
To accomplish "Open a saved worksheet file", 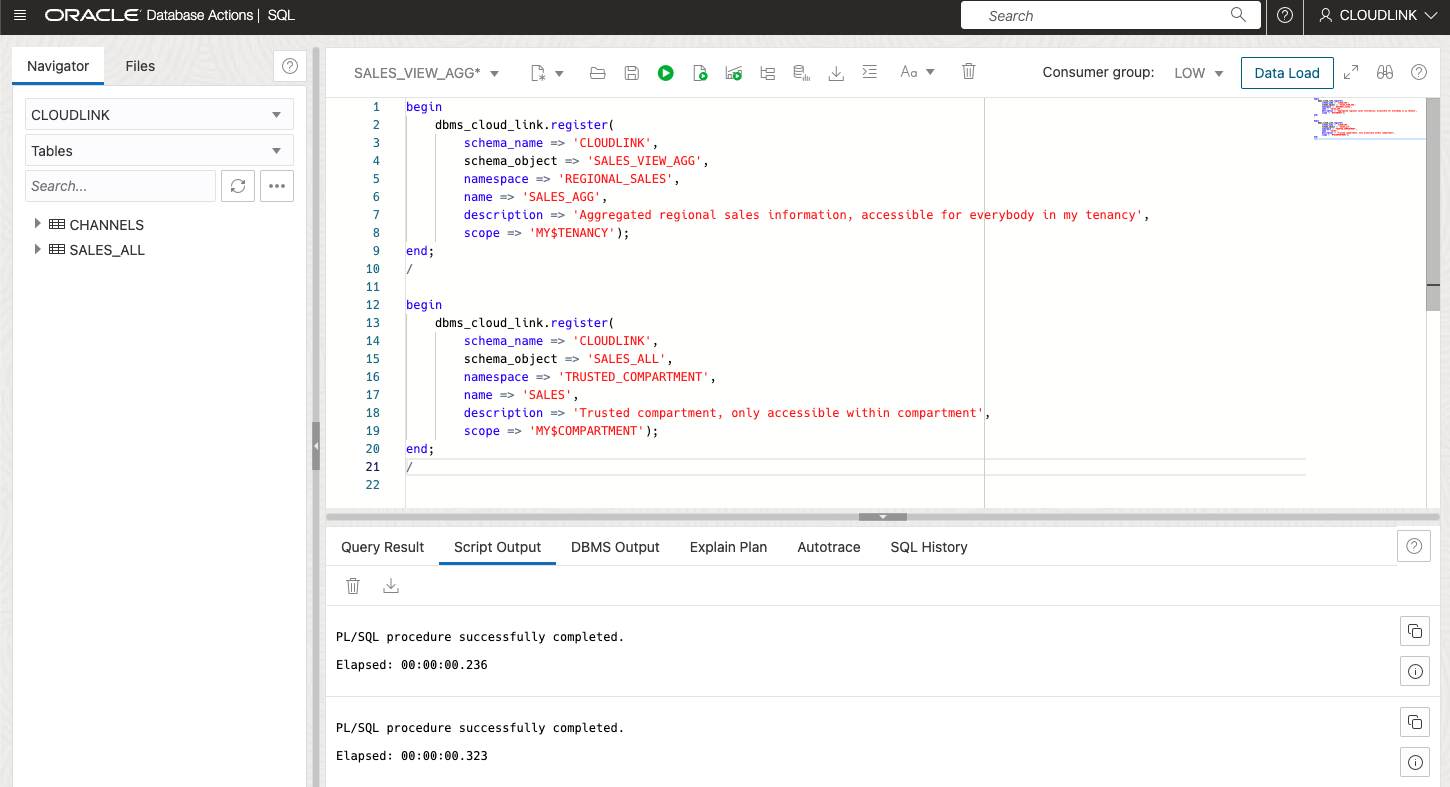I will click(597, 71).
